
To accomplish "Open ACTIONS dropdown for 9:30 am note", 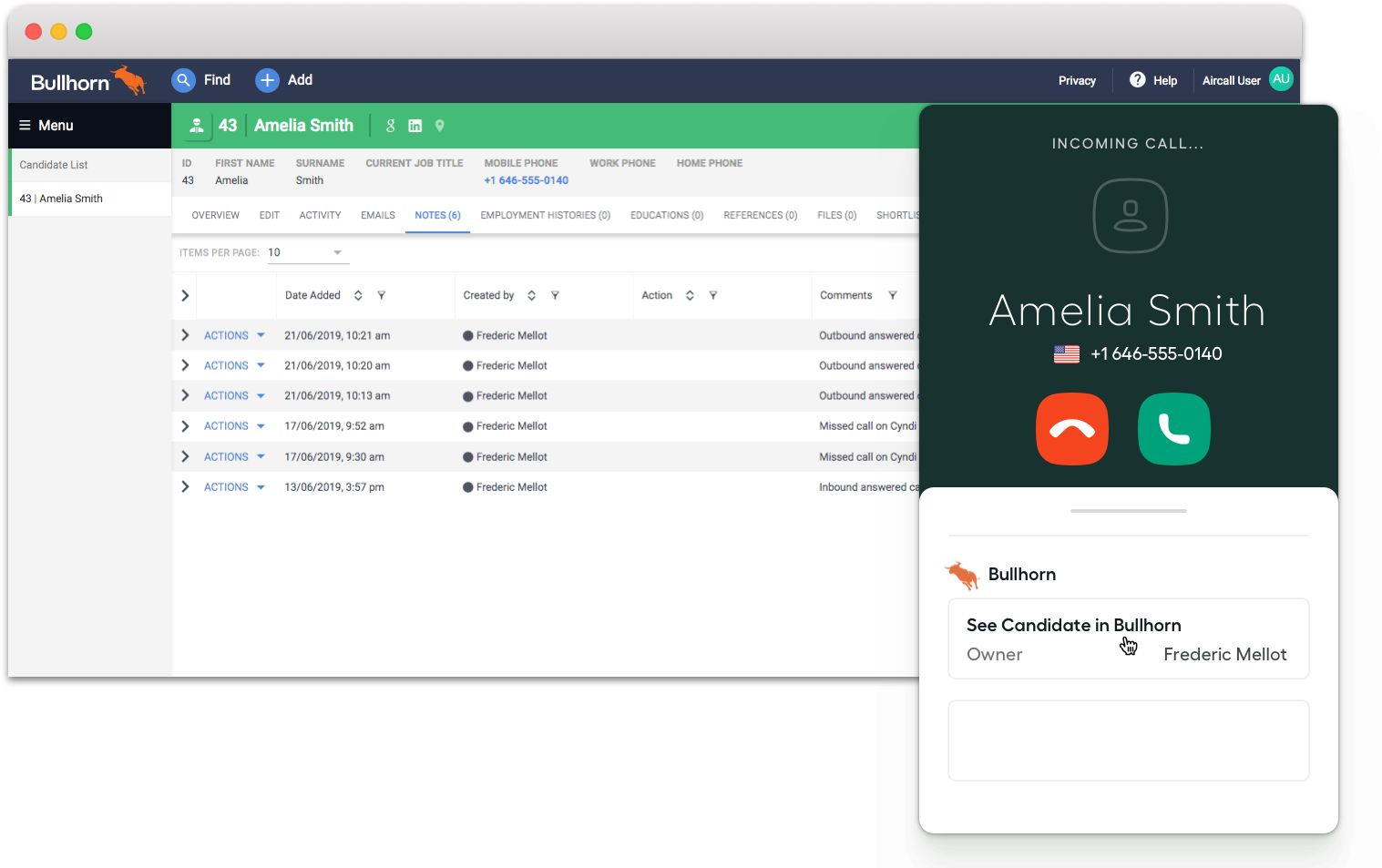I will (234, 456).
